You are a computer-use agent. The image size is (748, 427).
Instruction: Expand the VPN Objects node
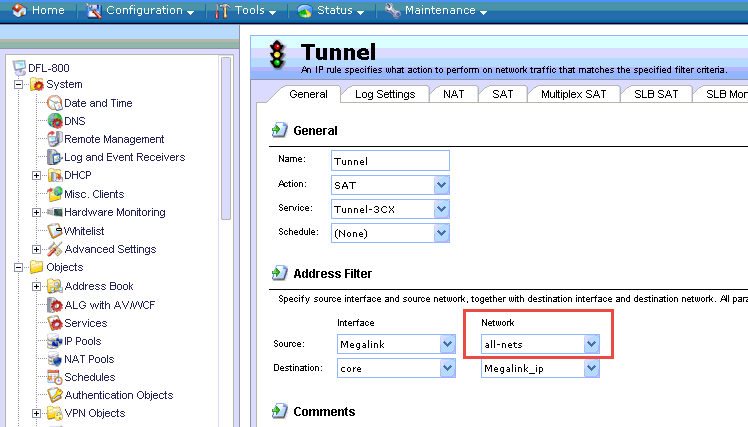(36, 413)
